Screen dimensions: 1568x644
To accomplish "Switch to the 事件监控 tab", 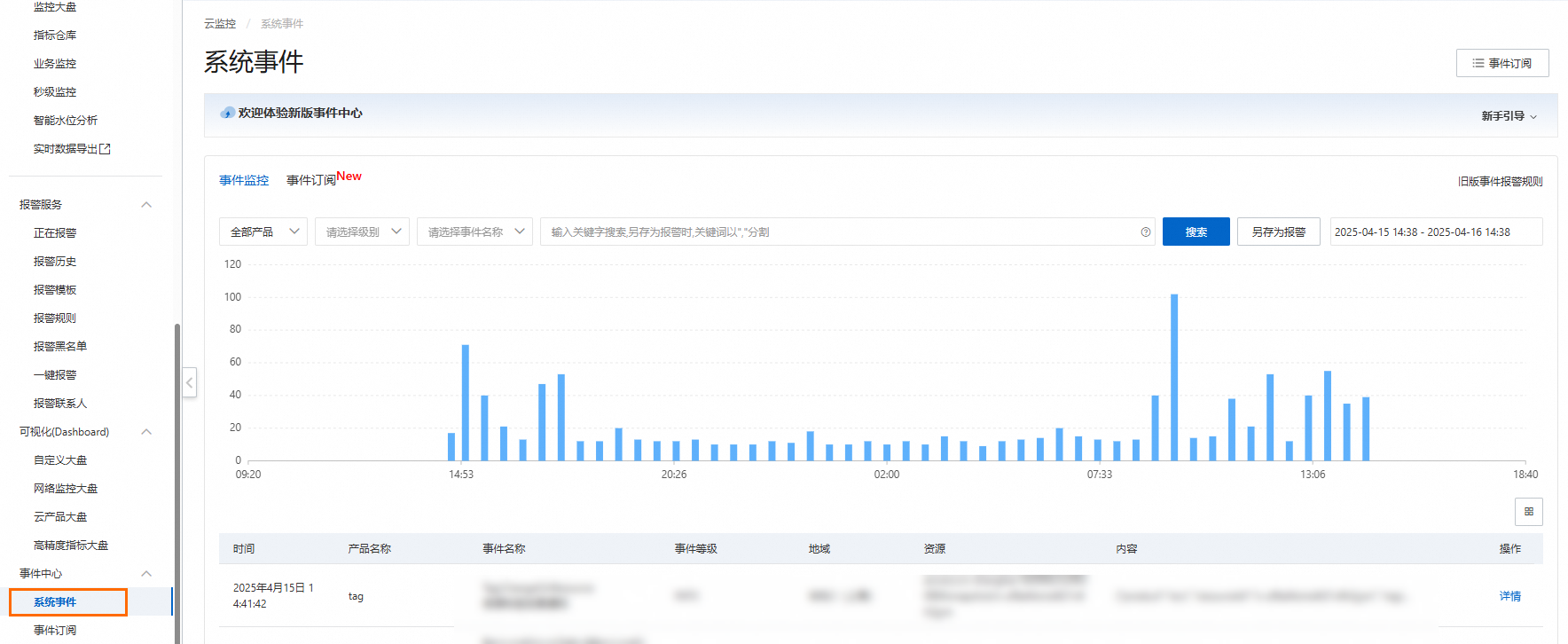I will click(244, 180).
